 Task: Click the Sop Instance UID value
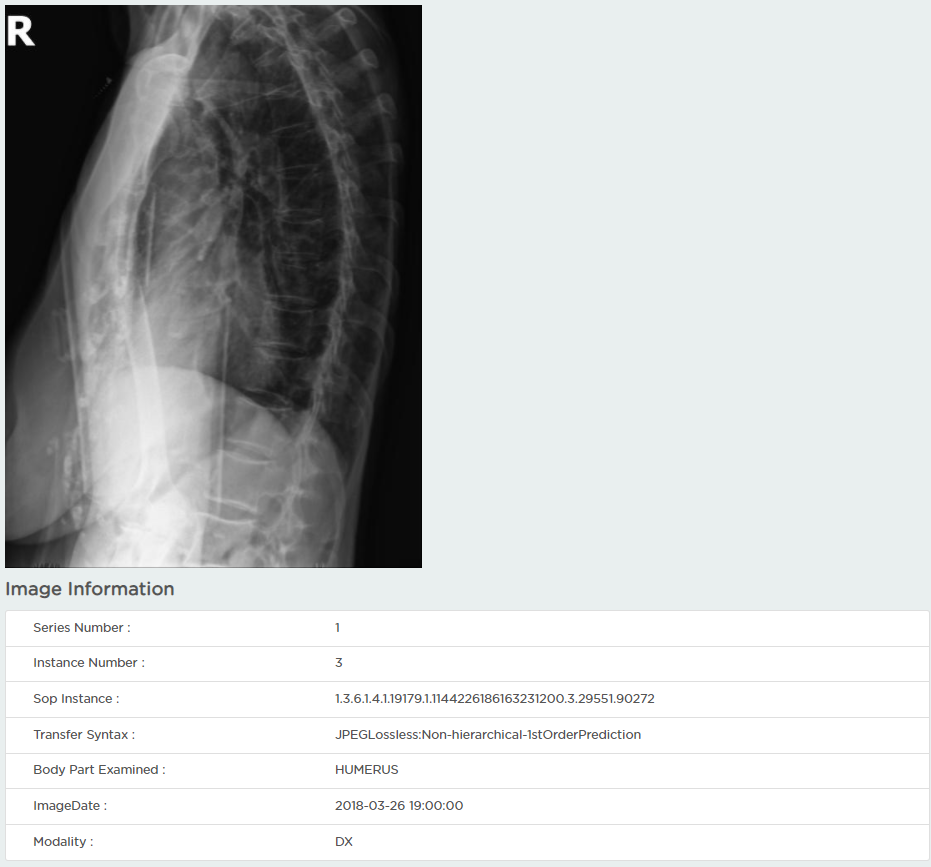495,699
